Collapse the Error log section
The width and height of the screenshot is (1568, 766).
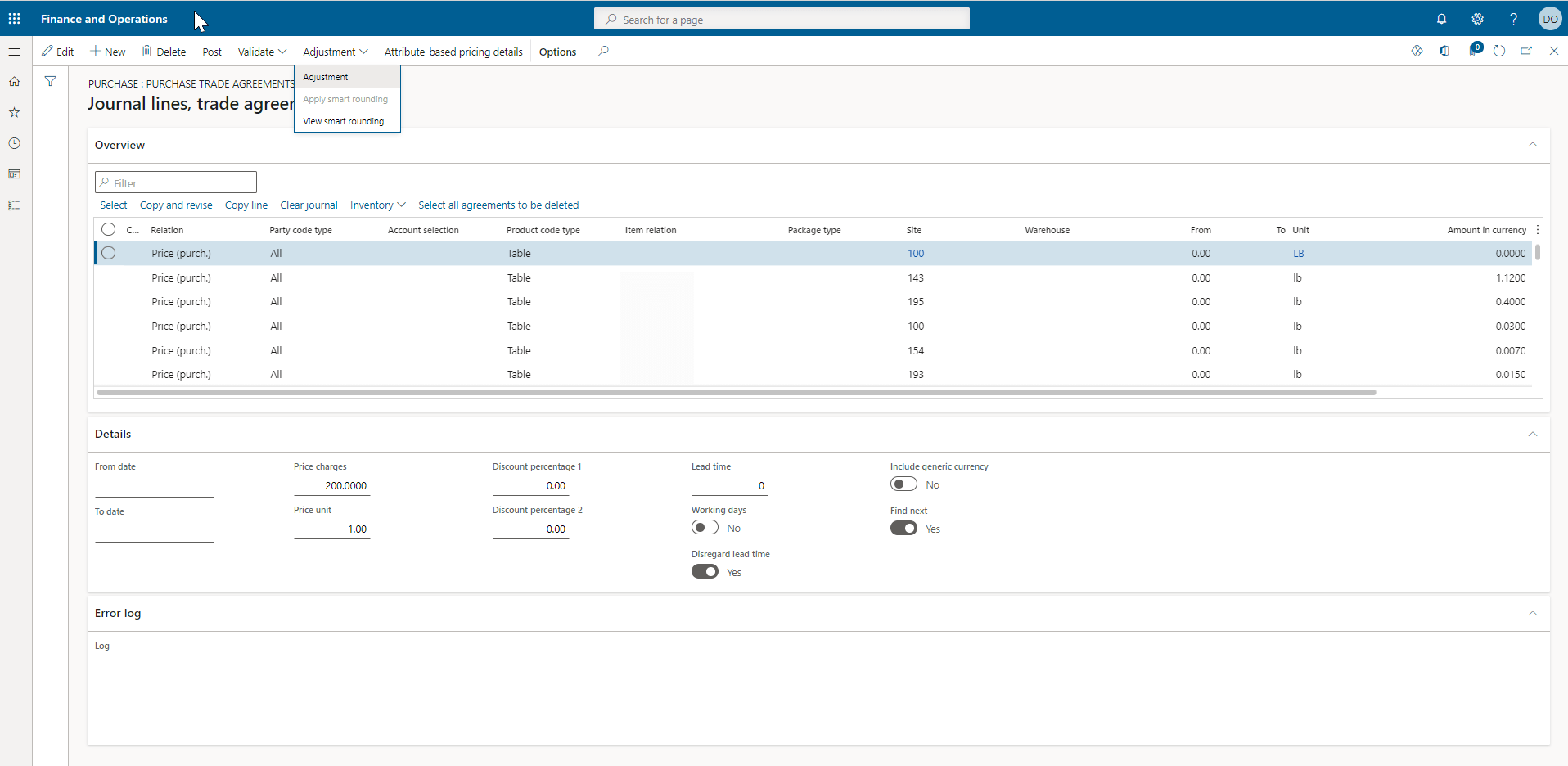(x=1532, y=613)
